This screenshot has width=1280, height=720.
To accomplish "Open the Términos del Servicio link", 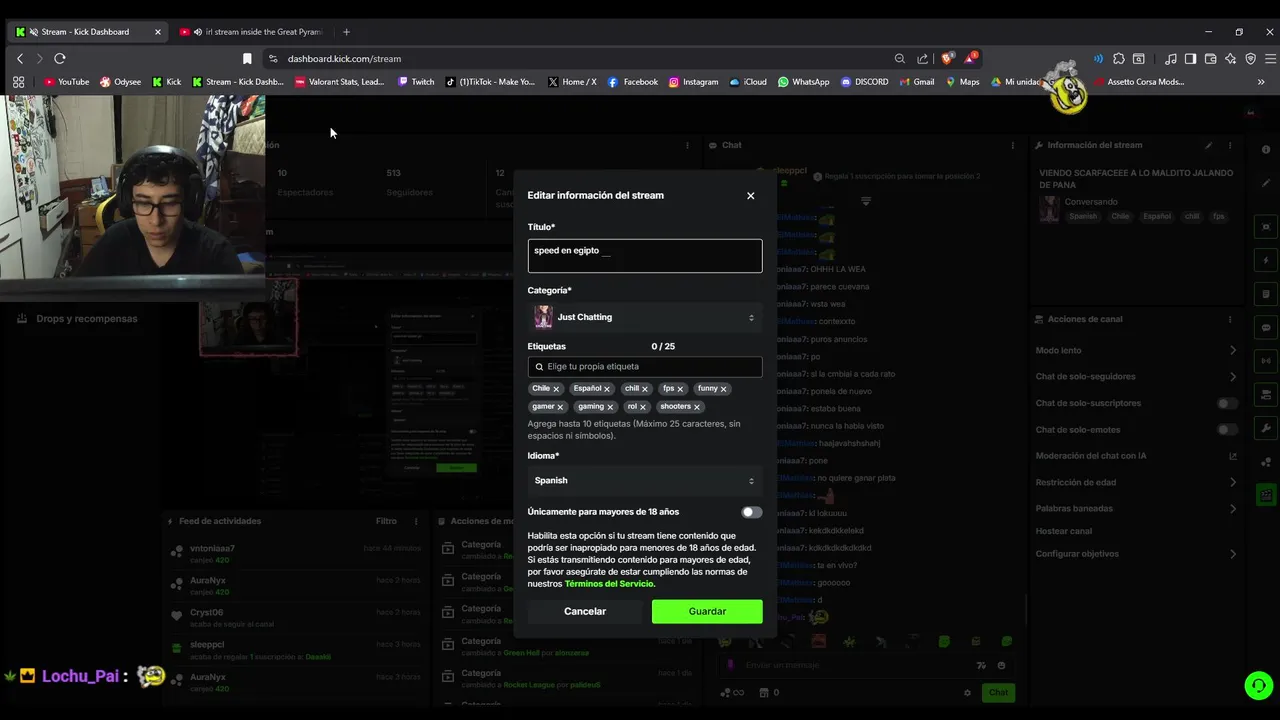I will coord(609,584).
